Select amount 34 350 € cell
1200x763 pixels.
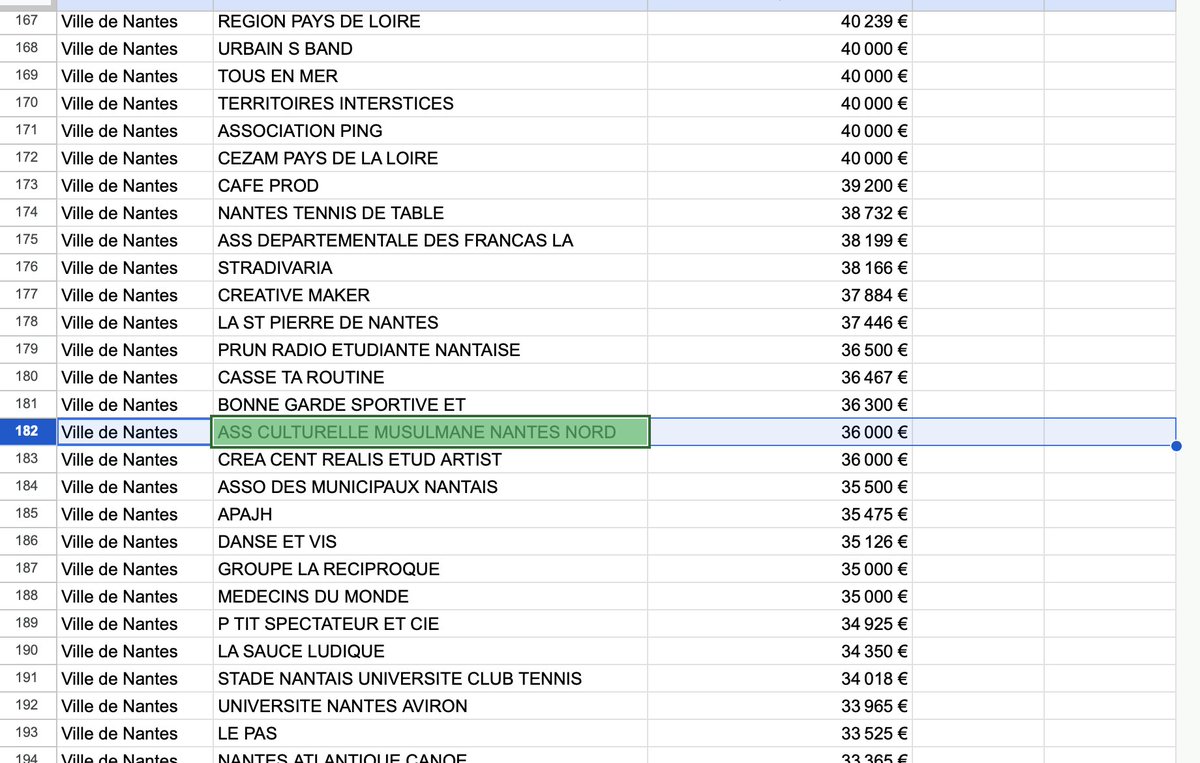coord(780,651)
